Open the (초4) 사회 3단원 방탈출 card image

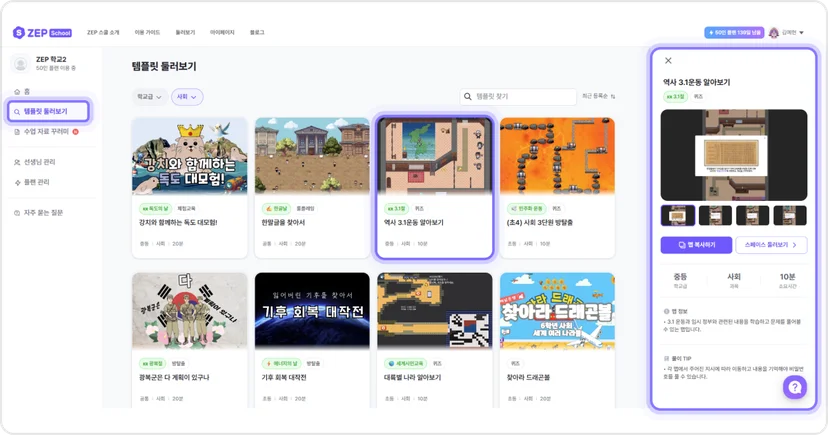point(557,156)
